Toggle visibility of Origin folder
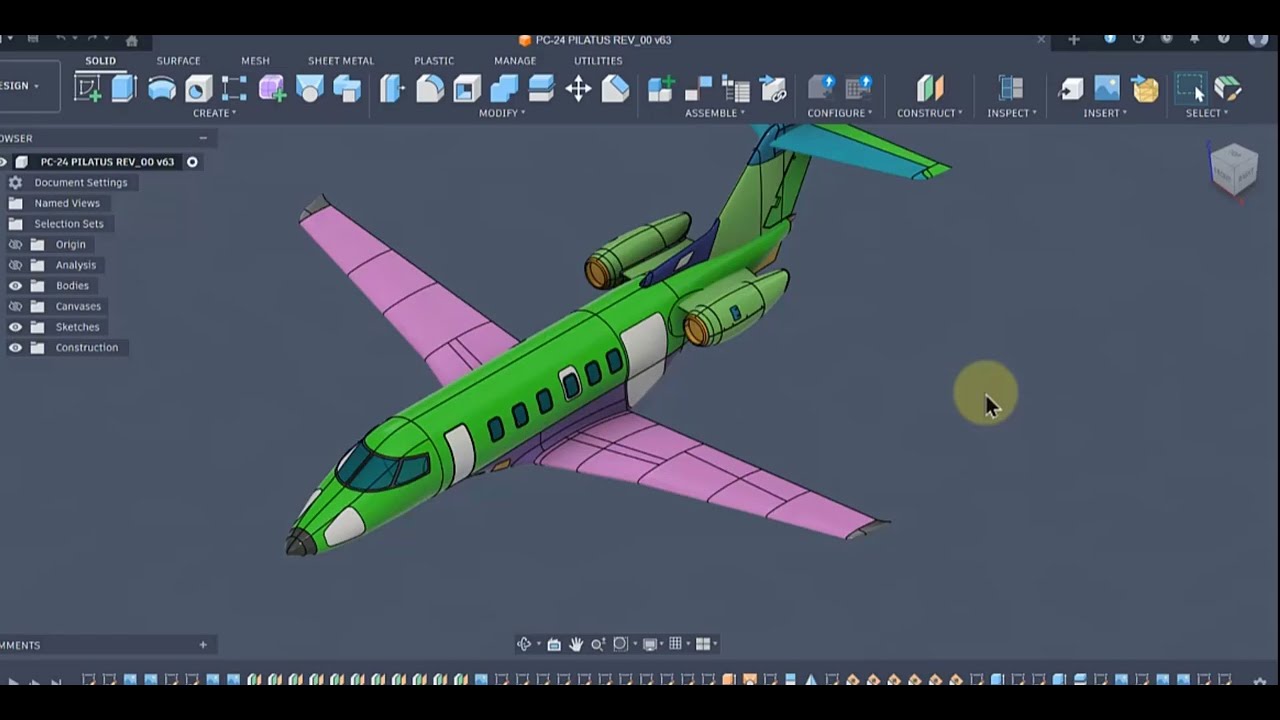This screenshot has height=720, width=1280. [15, 244]
